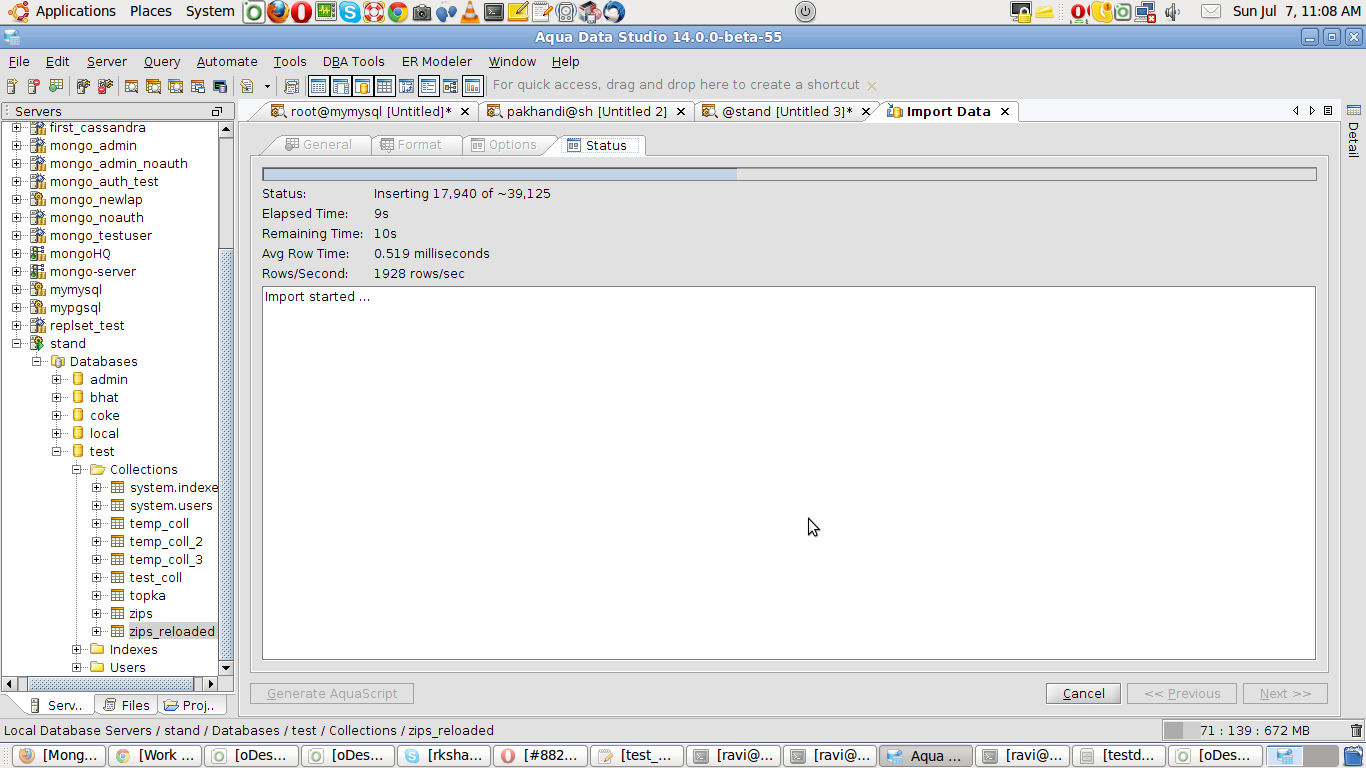This screenshot has width=1366, height=768.
Task: Open the script documents toolbar icon
Action: click(246, 86)
